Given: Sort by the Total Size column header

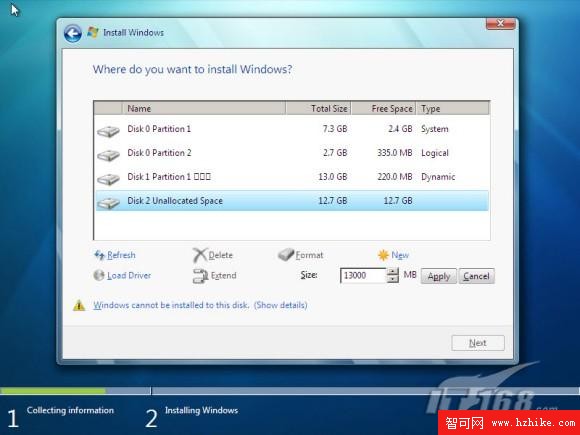Looking at the screenshot, I should tap(318, 108).
